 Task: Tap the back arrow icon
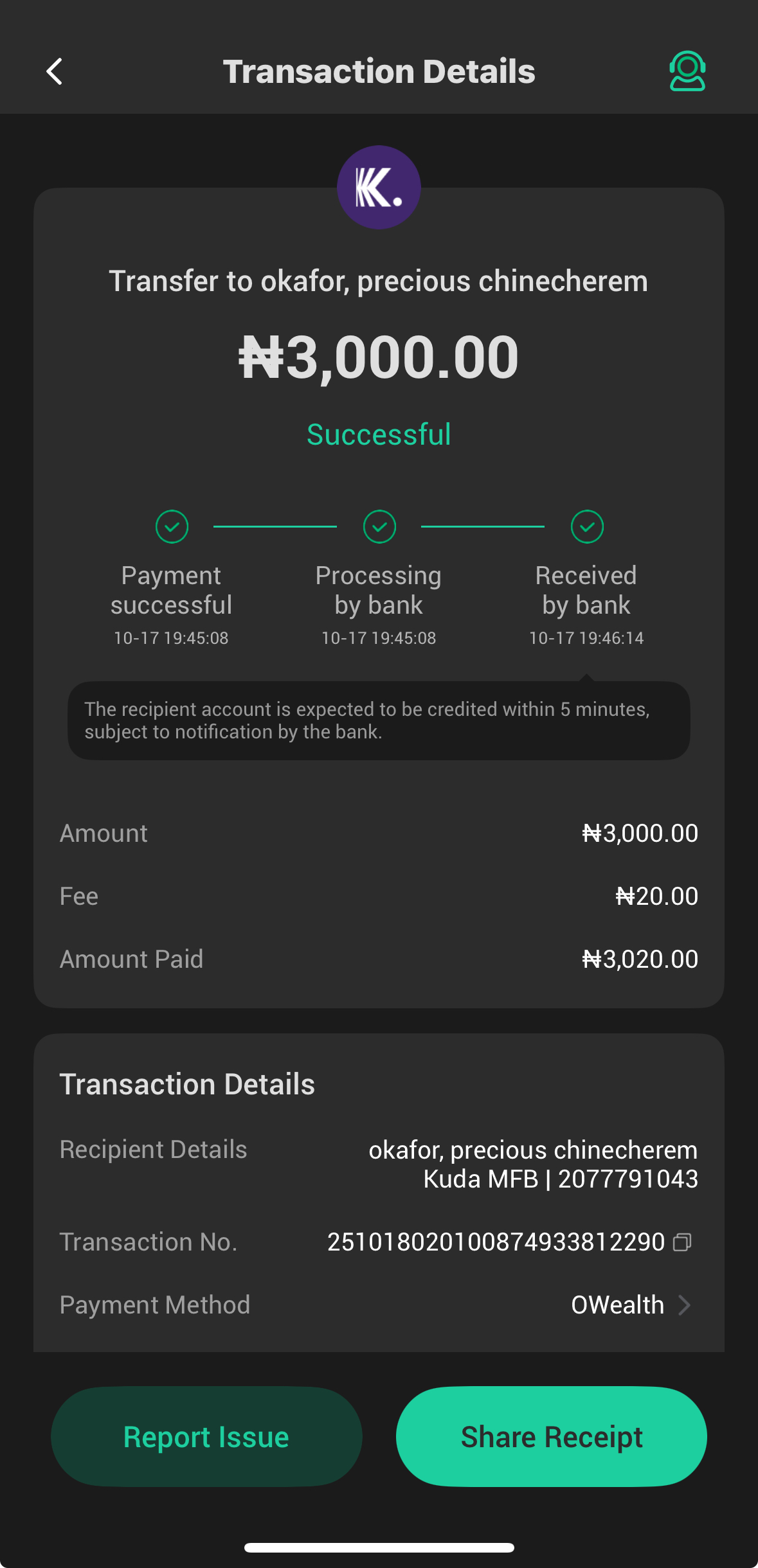pos(55,71)
